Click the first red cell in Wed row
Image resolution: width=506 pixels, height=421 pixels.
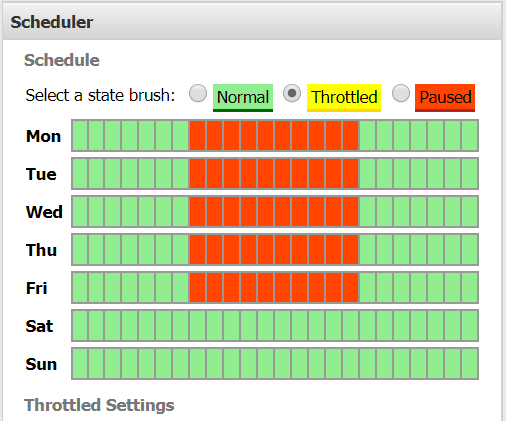tap(198, 212)
